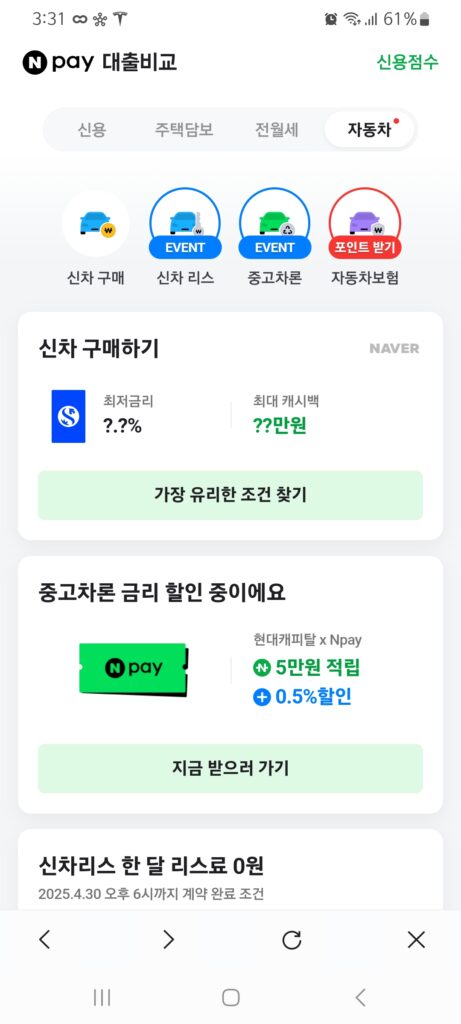Screen dimensions: 461x1024
Task: Go forward with the browser right arrow
Action: pyautogui.click(x=168, y=940)
